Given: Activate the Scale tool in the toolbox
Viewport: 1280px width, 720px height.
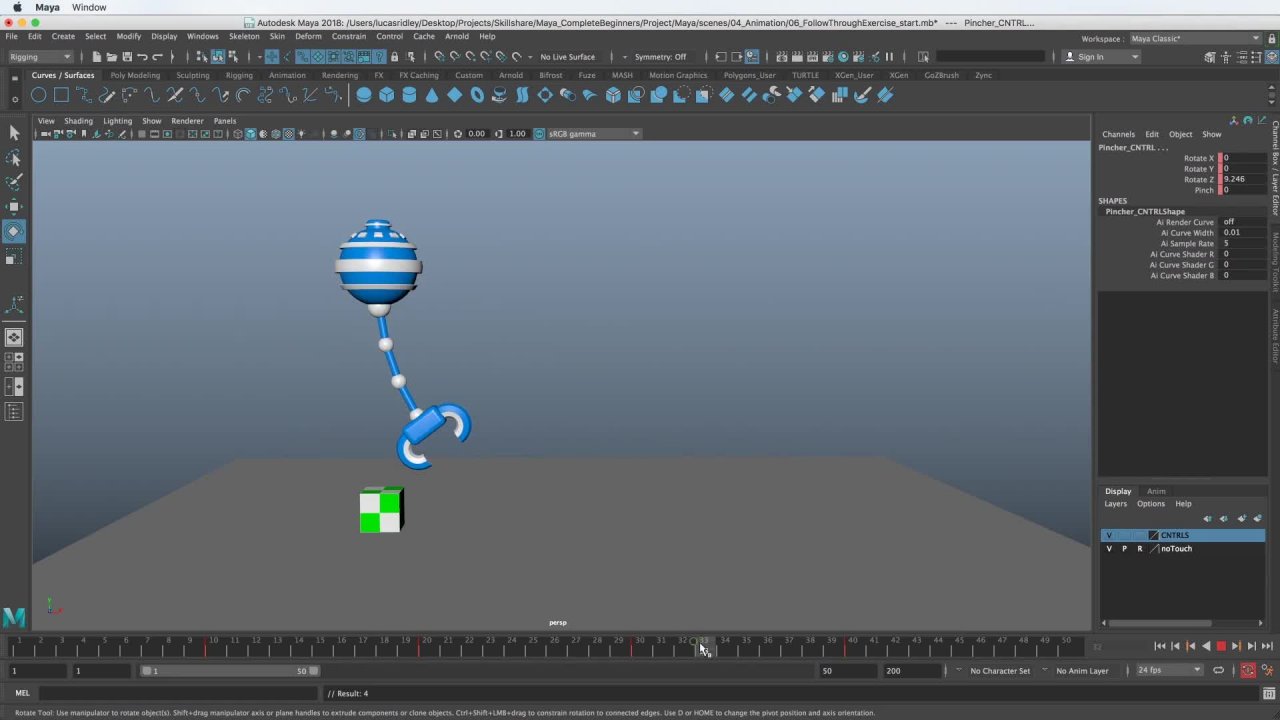Looking at the screenshot, I should coord(14,258).
